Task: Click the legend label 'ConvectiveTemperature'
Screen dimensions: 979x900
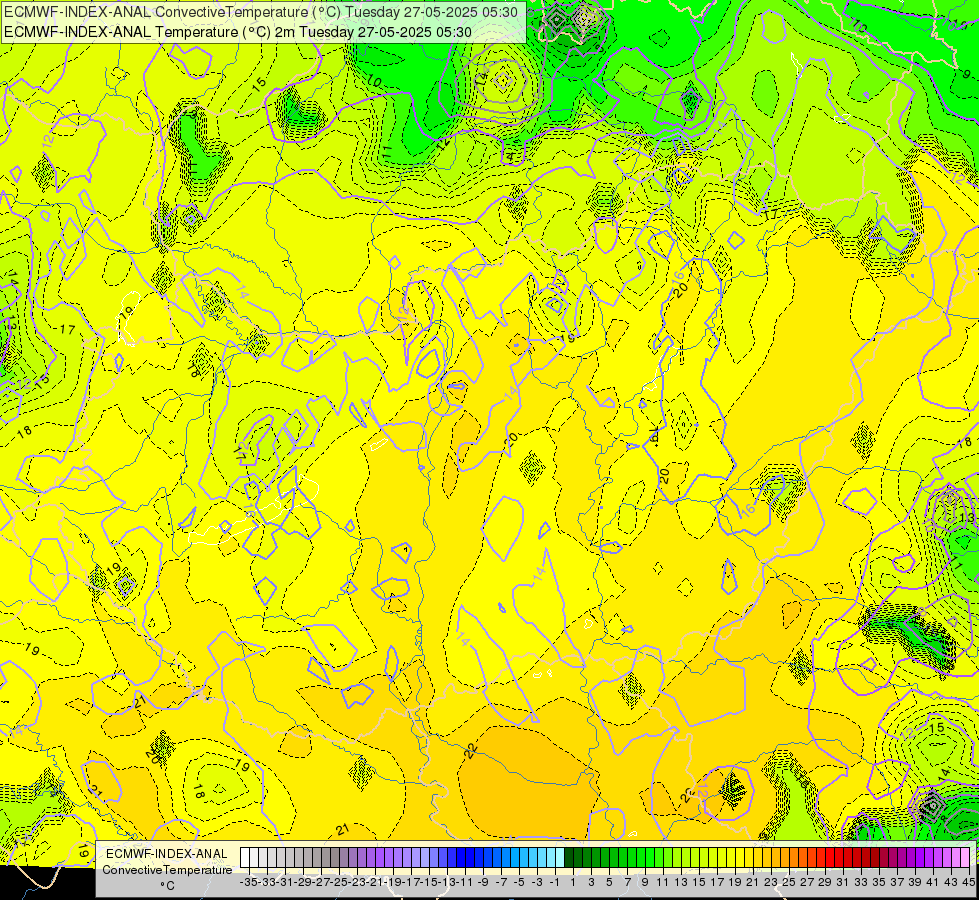Action: click(x=167, y=870)
